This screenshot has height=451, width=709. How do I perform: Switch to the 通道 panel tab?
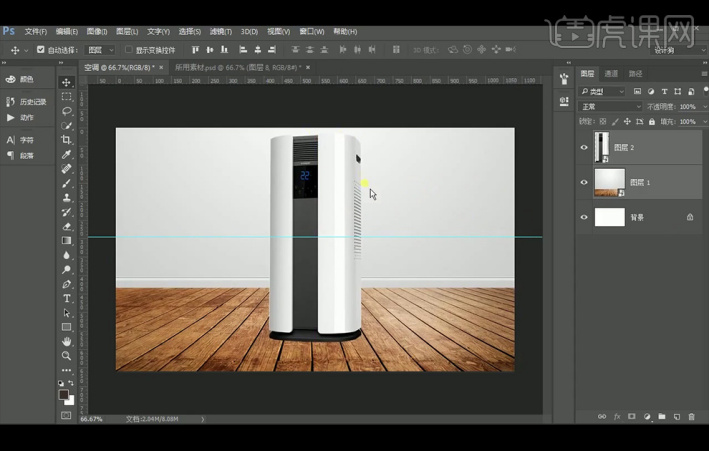tap(611, 74)
